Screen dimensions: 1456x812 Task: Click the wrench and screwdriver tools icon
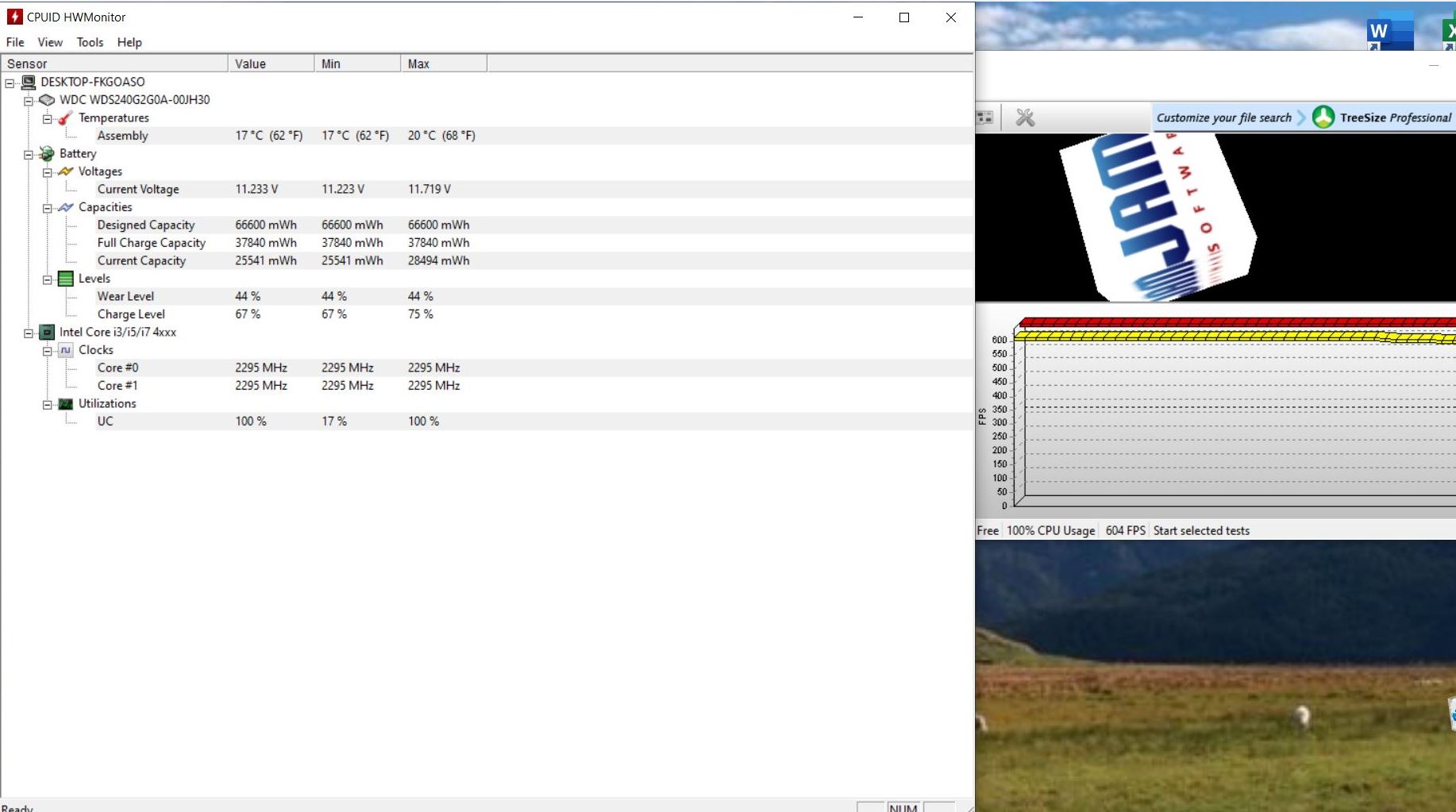point(1025,117)
